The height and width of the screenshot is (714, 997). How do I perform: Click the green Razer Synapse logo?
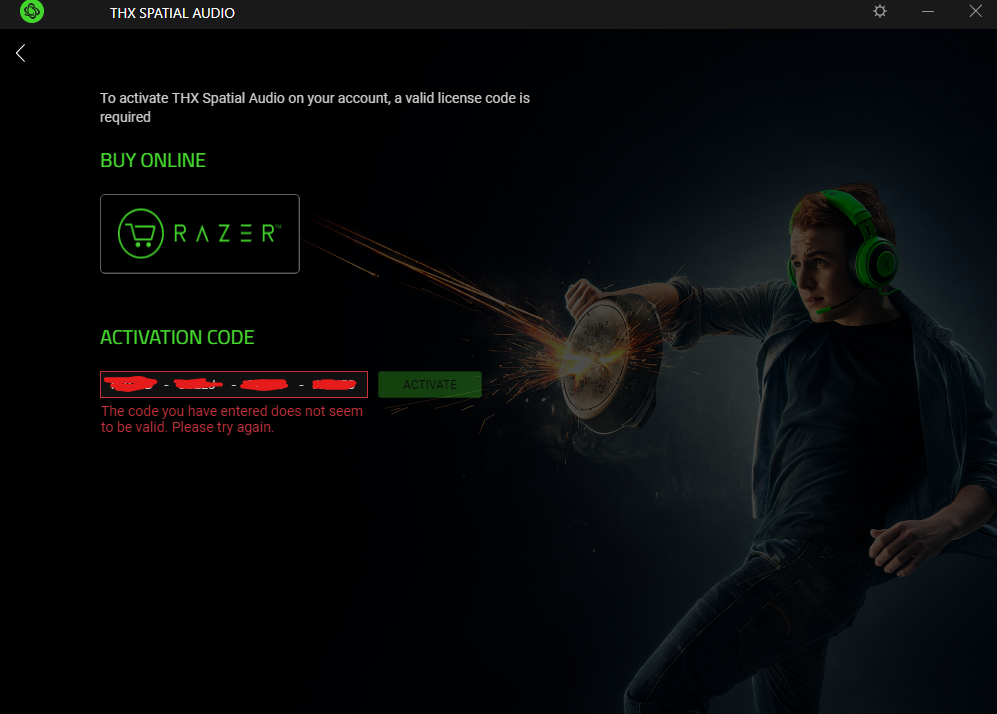tap(32, 11)
